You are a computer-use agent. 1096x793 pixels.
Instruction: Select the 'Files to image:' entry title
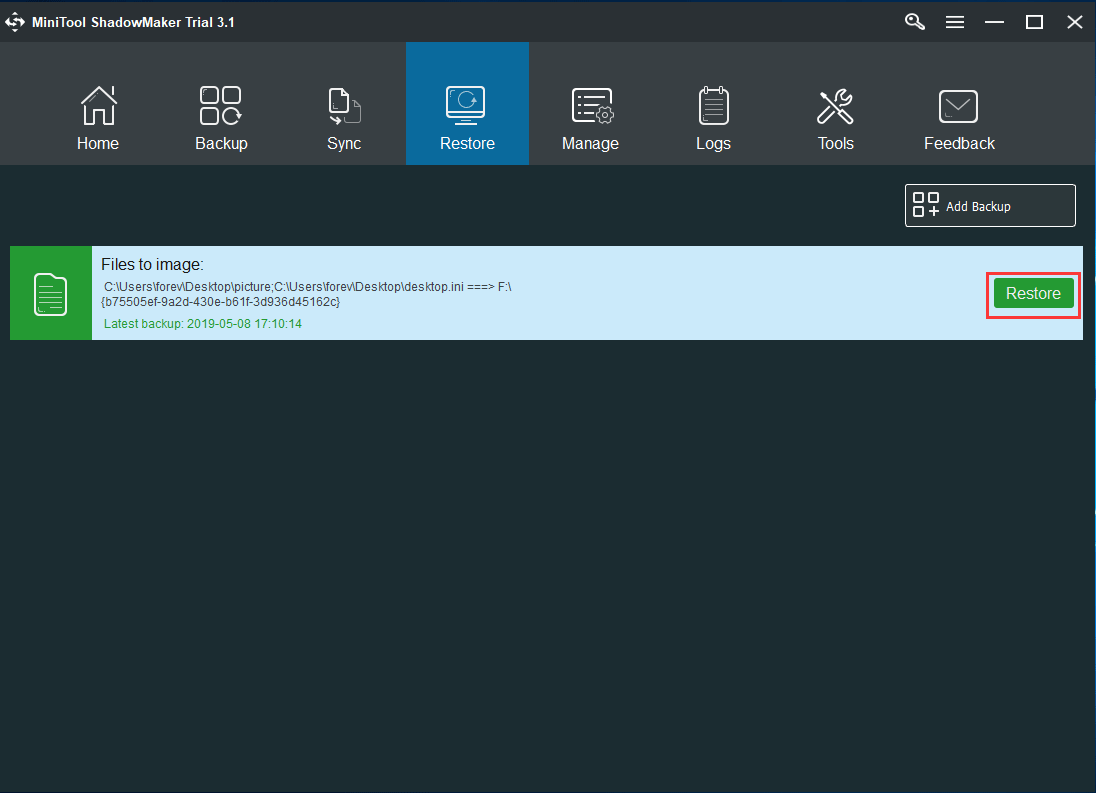(152, 265)
